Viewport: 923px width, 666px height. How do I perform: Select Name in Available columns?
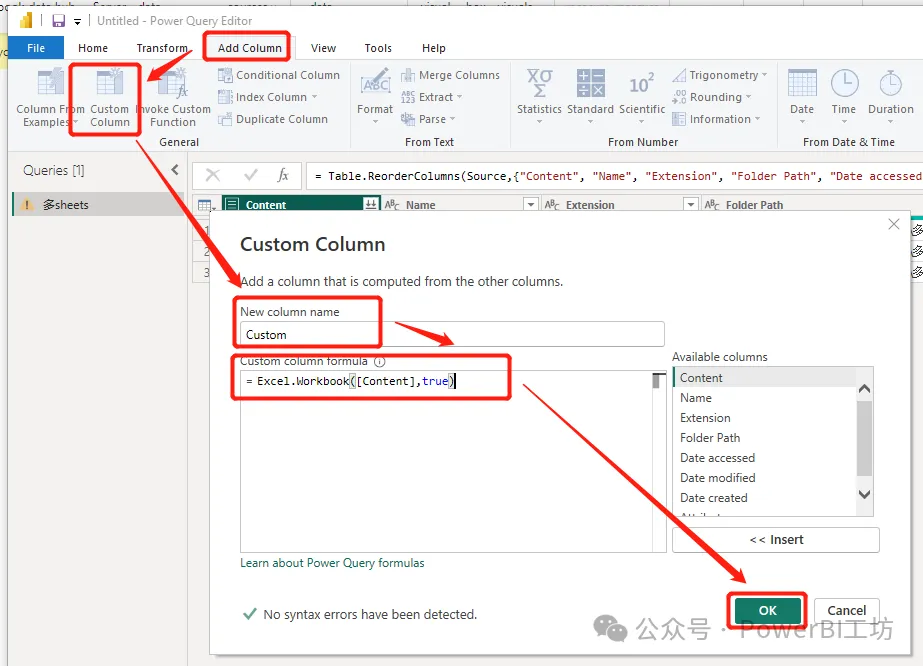765,398
